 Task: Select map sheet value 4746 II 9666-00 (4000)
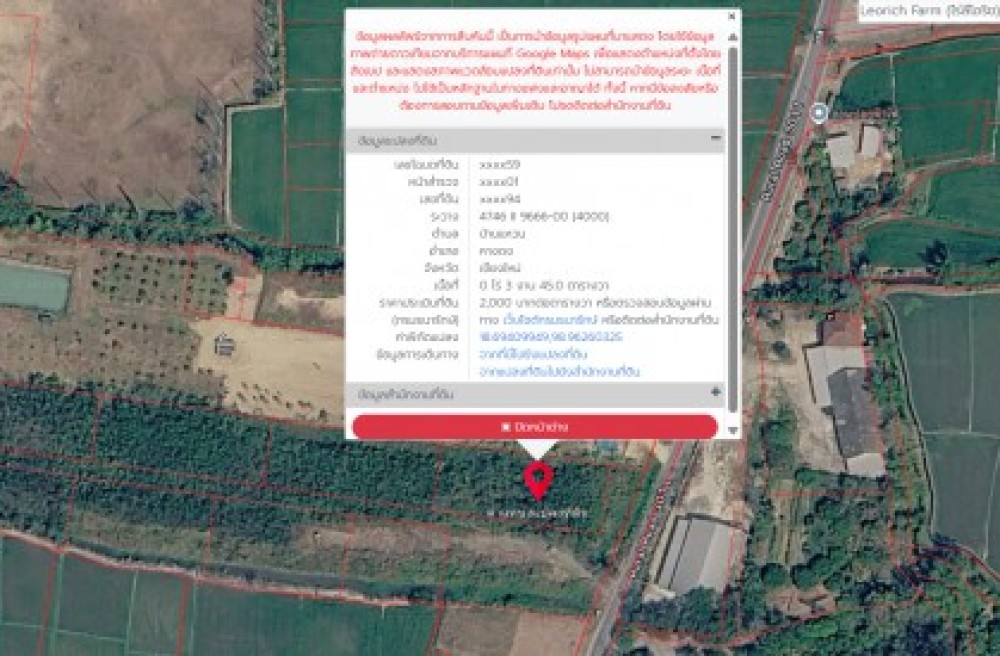(x=544, y=216)
